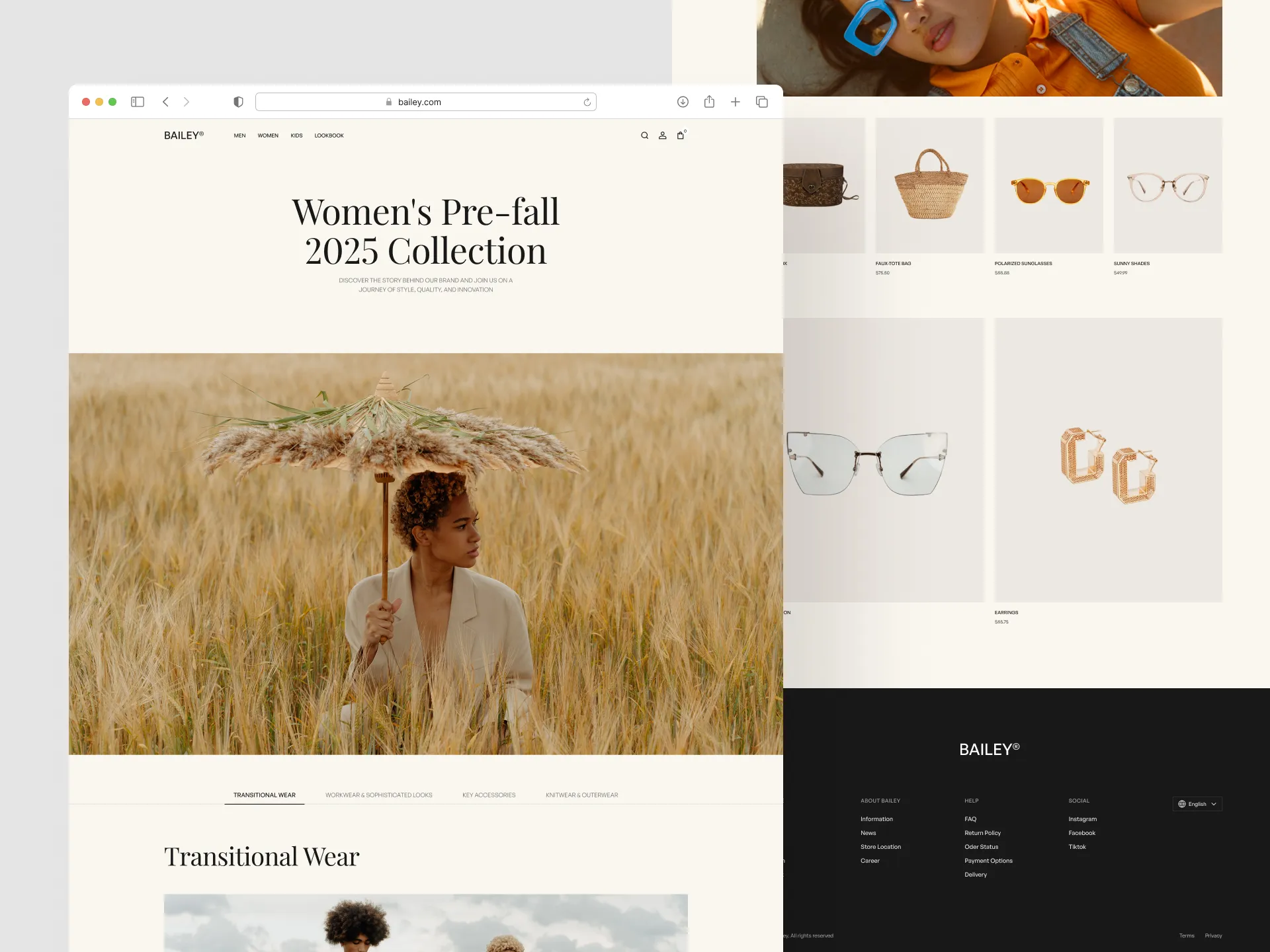Close the browser window with red button
This screenshot has height=952, width=1270.
[x=86, y=102]
